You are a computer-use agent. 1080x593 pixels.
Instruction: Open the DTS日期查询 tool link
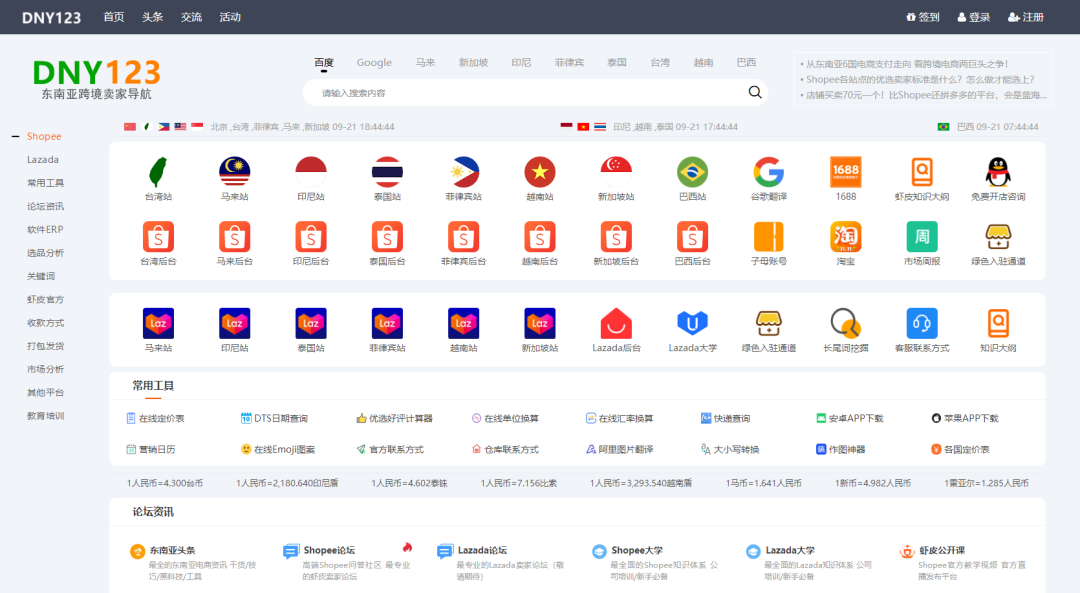[274, 418]
